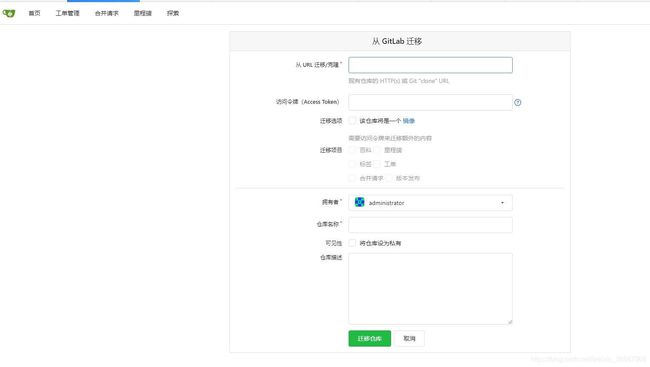Image resolution: width=650 pixels, height=367 pixels.
Task: Tick the 合并请求 migration item checkbox
Action: pyautogui.click(x=352, y=178)
